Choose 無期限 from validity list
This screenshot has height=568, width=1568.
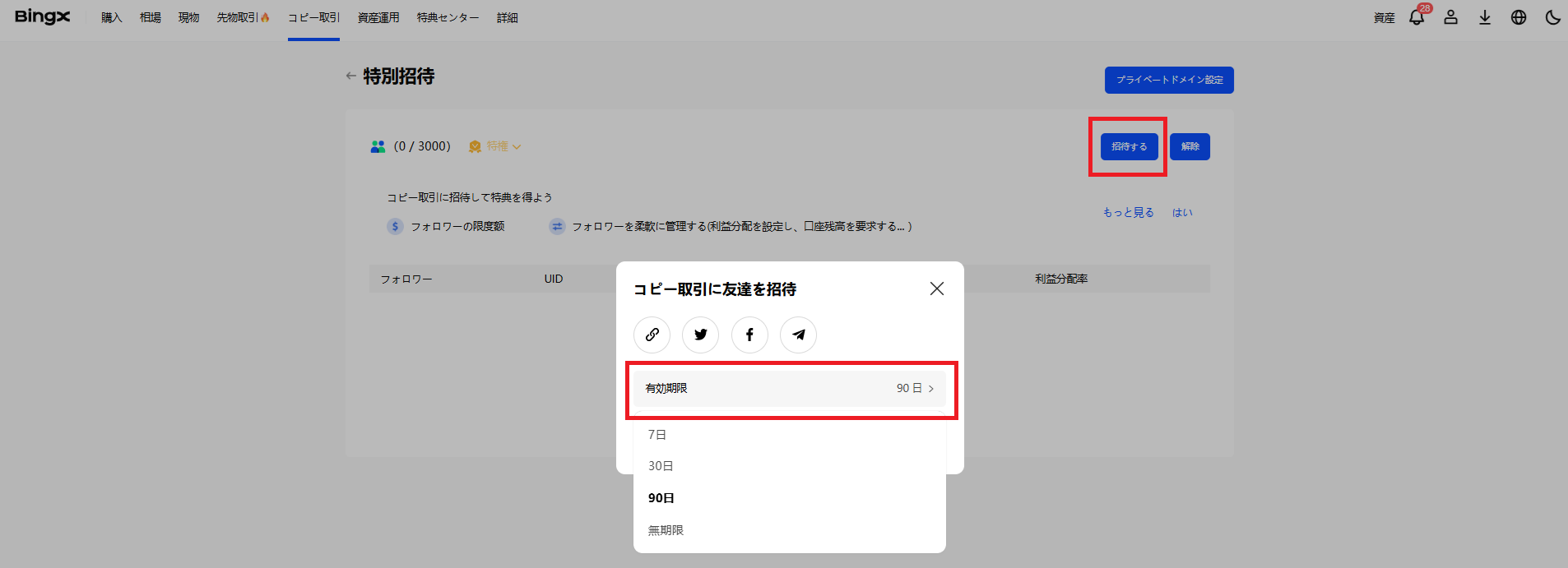point(666,530)
